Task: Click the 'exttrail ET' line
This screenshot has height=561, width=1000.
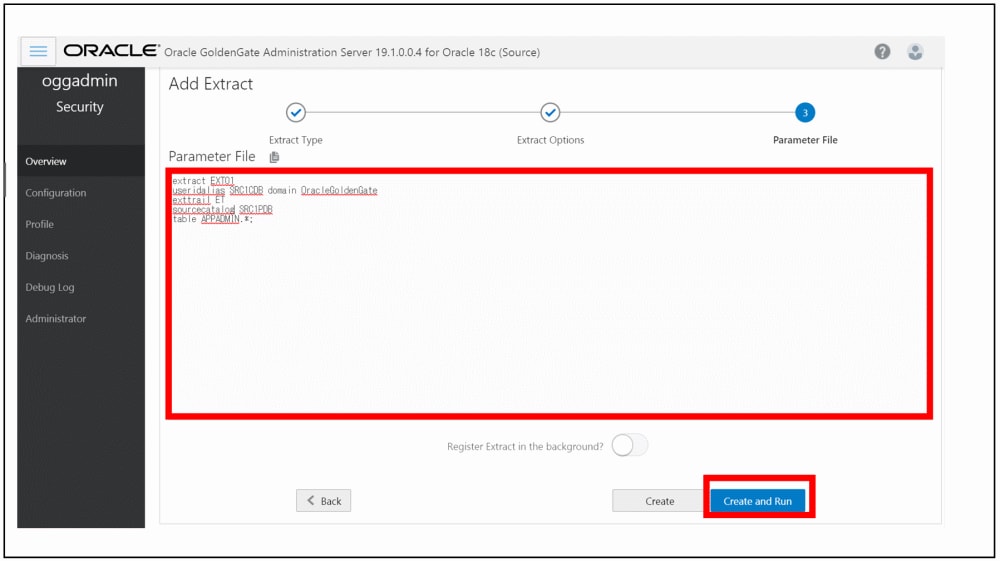Action: (198, 200)
